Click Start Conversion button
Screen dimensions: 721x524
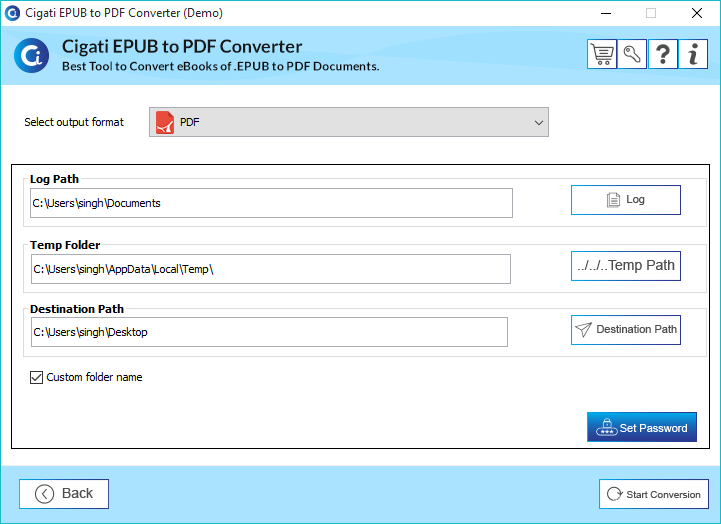pyautogui.click(x=653, y=494)
